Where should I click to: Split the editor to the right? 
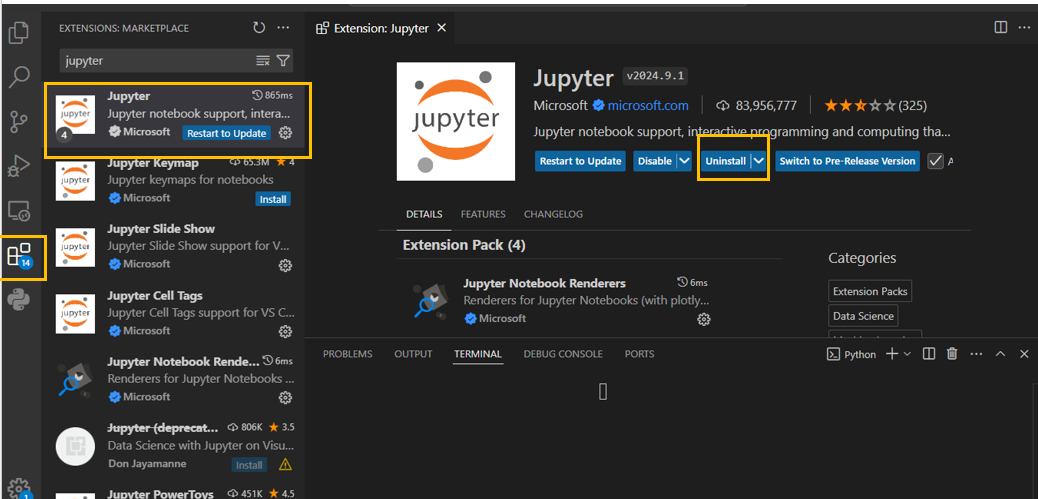pos(1000,27)
